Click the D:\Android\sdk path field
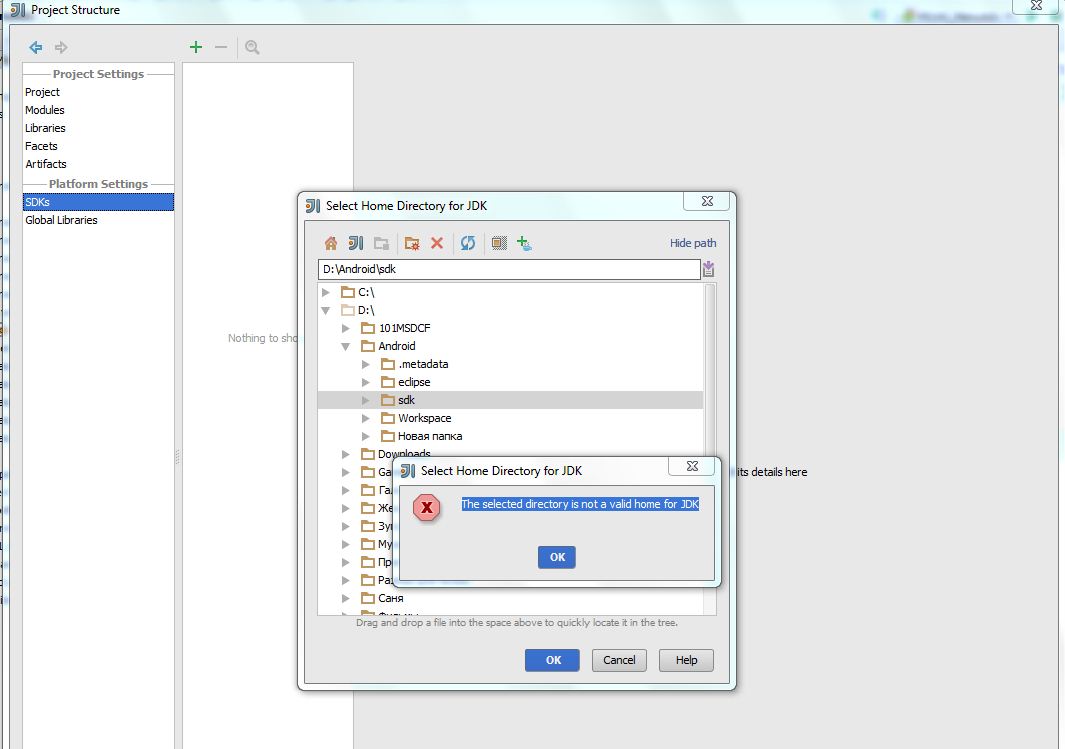 tap(509, 269)
